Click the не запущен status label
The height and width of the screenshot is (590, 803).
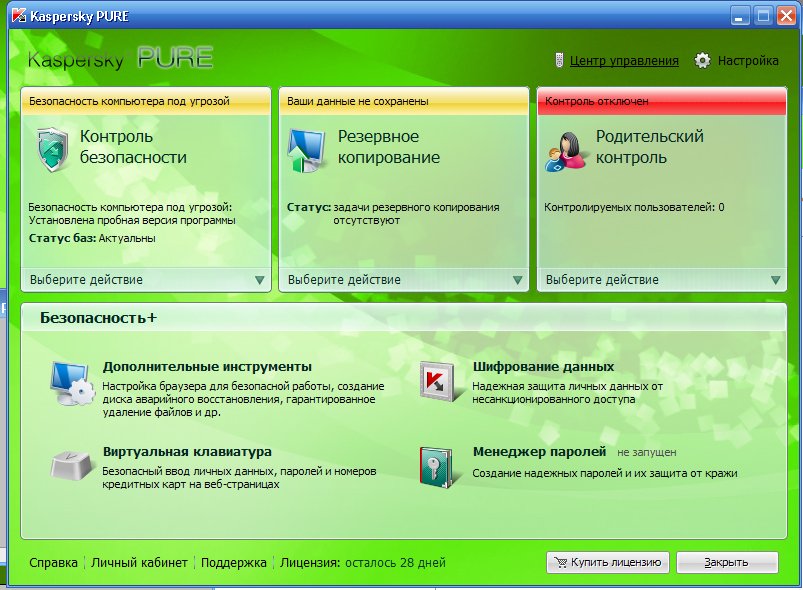pyautogui.click(x=646, y=453)
